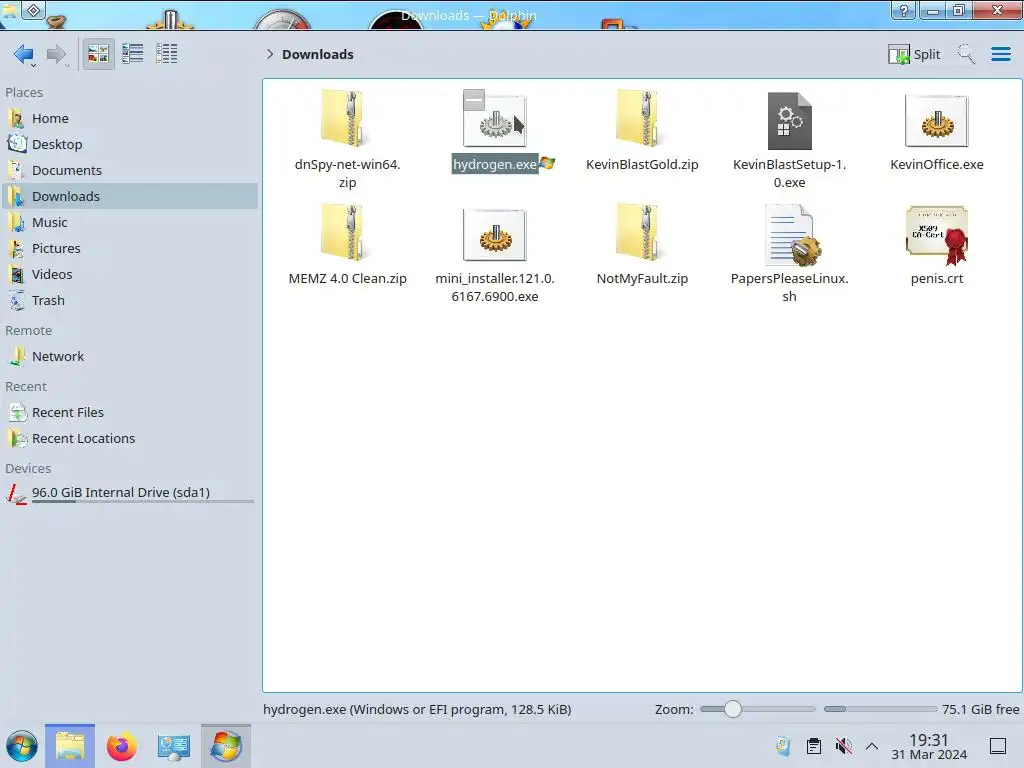Launch Firefox from the taskbar

[121, 746]
